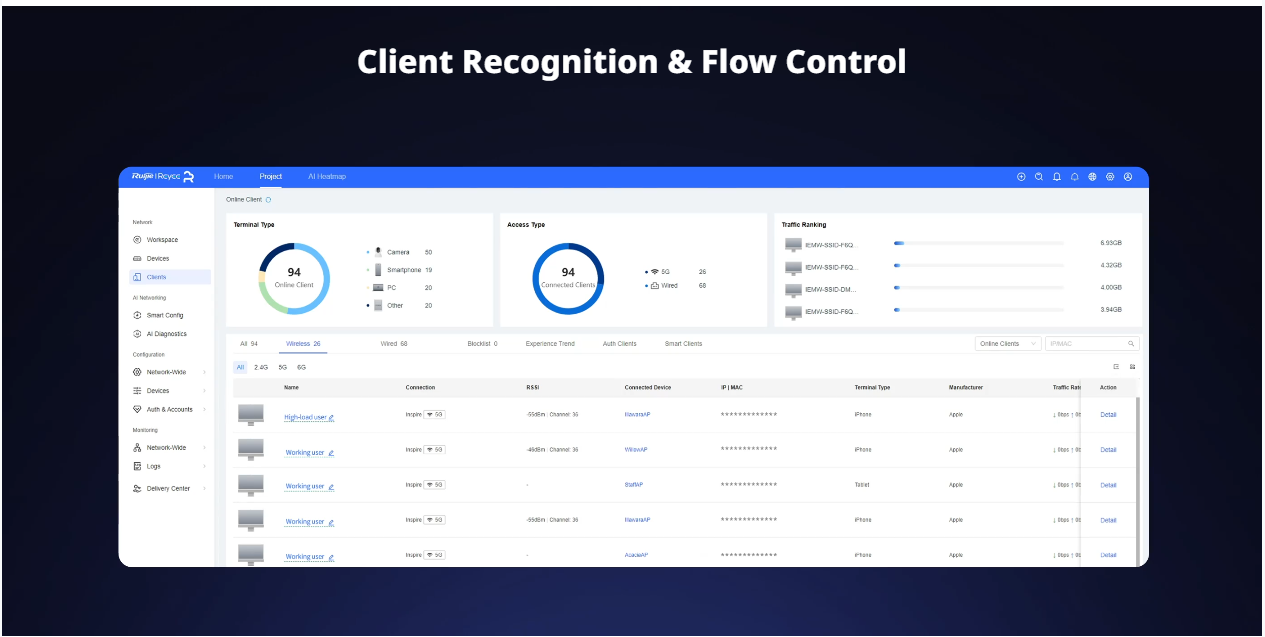The image size is (1265, 637).
Task: Open the Online Clients dropdown
Action: pyautogui.click(x=1007, y=344)
